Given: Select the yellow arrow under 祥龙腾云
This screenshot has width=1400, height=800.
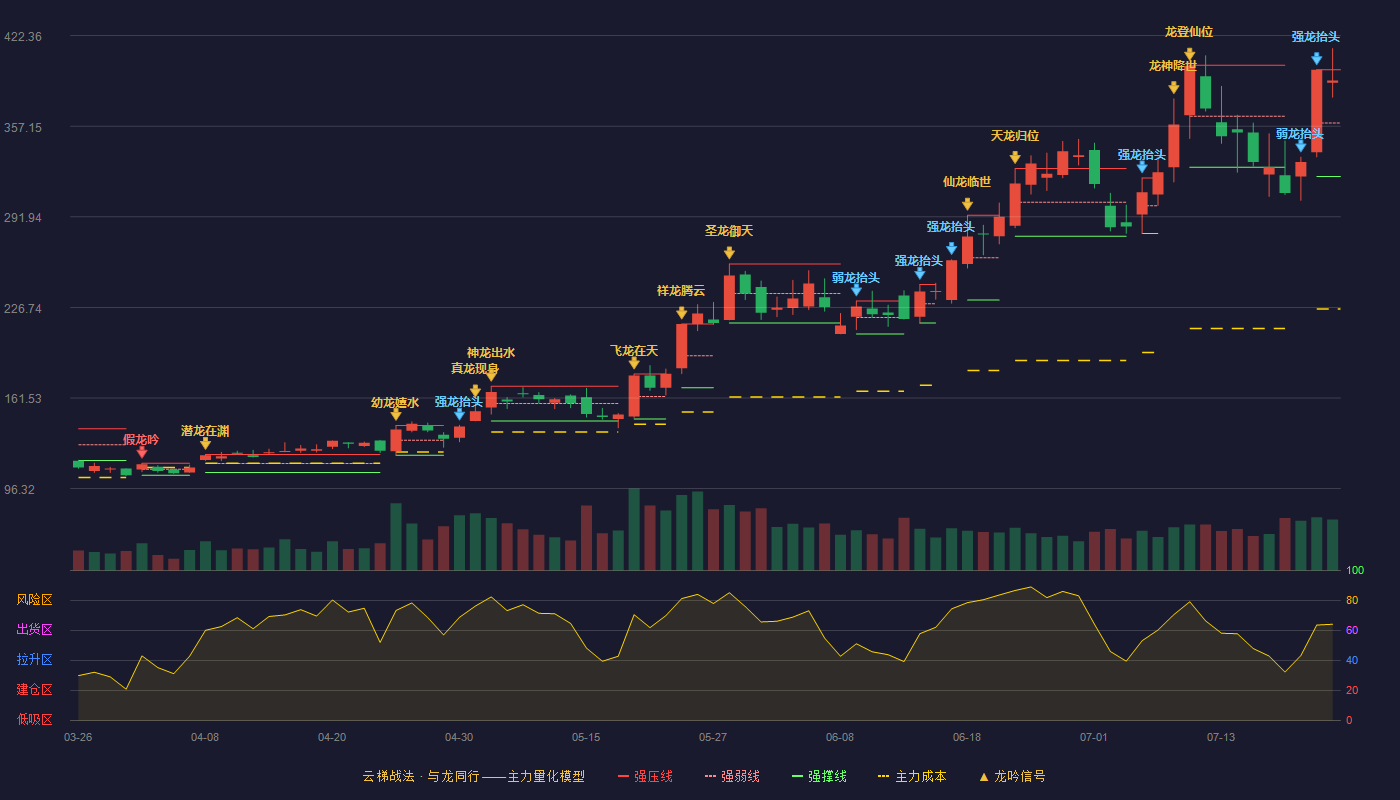Looking at the screenshot, I should [x=682, y=313].
